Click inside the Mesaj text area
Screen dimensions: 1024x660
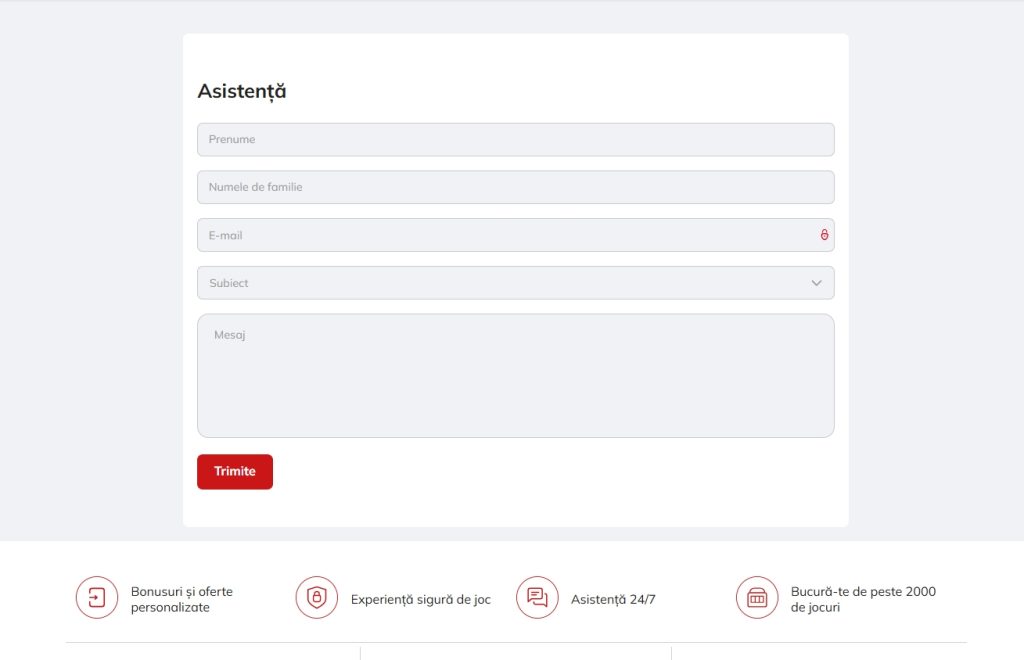click(x=515, y=375)
